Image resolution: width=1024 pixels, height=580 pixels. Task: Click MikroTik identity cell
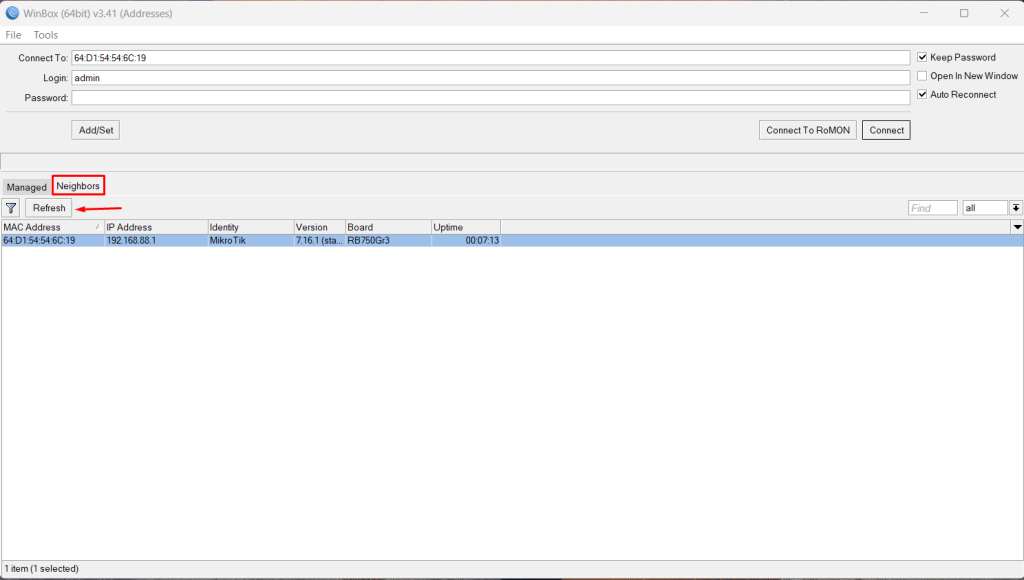[251, 240]
